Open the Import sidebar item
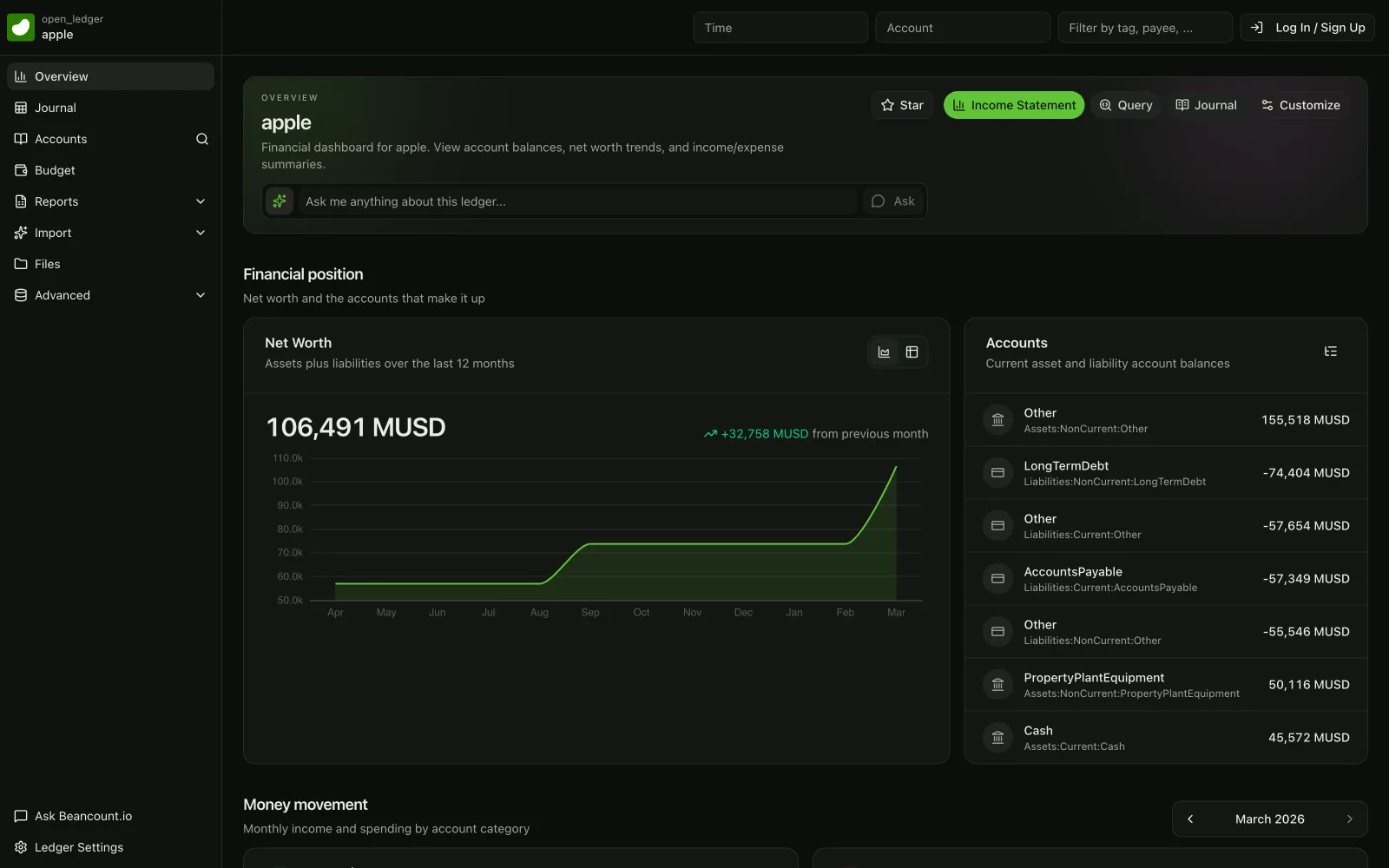The image size is (1389, 868). click(95, 233)
